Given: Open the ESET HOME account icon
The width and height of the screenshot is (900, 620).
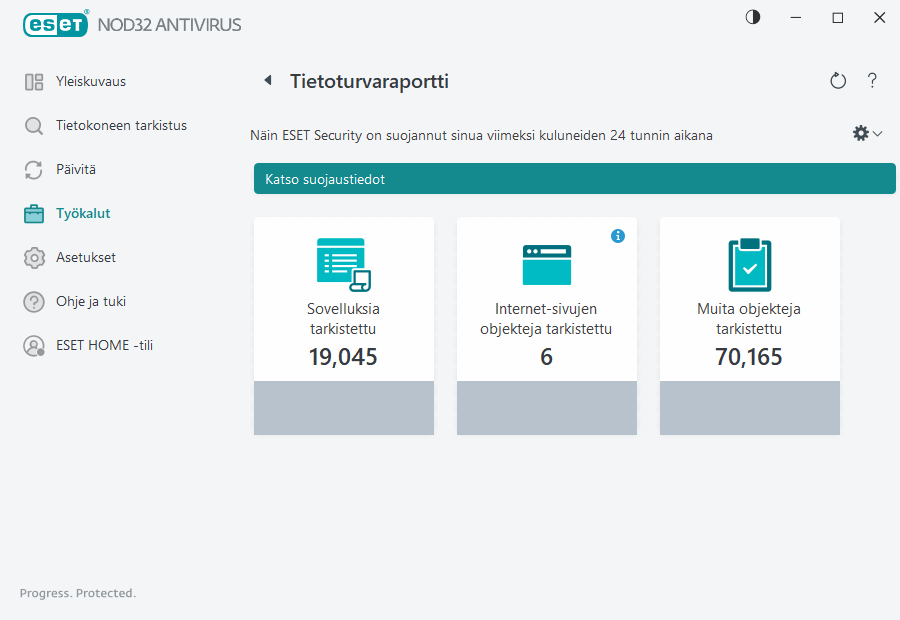Looking at the screenshot, I should [x=34, y=345].
